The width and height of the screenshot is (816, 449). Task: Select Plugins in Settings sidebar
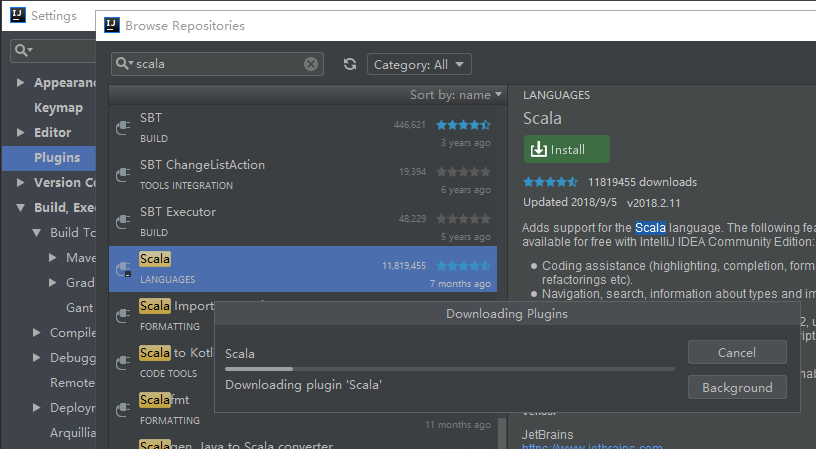[x=49, y=158]
